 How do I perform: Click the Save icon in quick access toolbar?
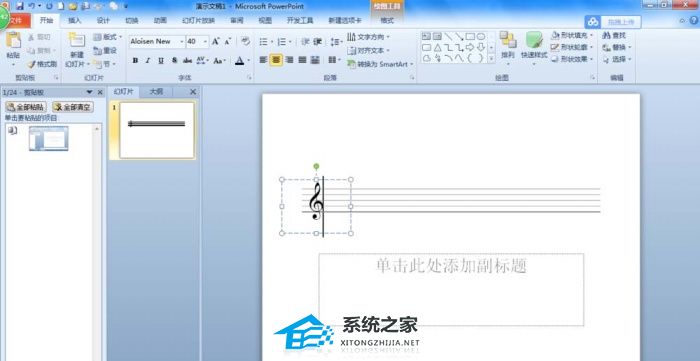19,6
